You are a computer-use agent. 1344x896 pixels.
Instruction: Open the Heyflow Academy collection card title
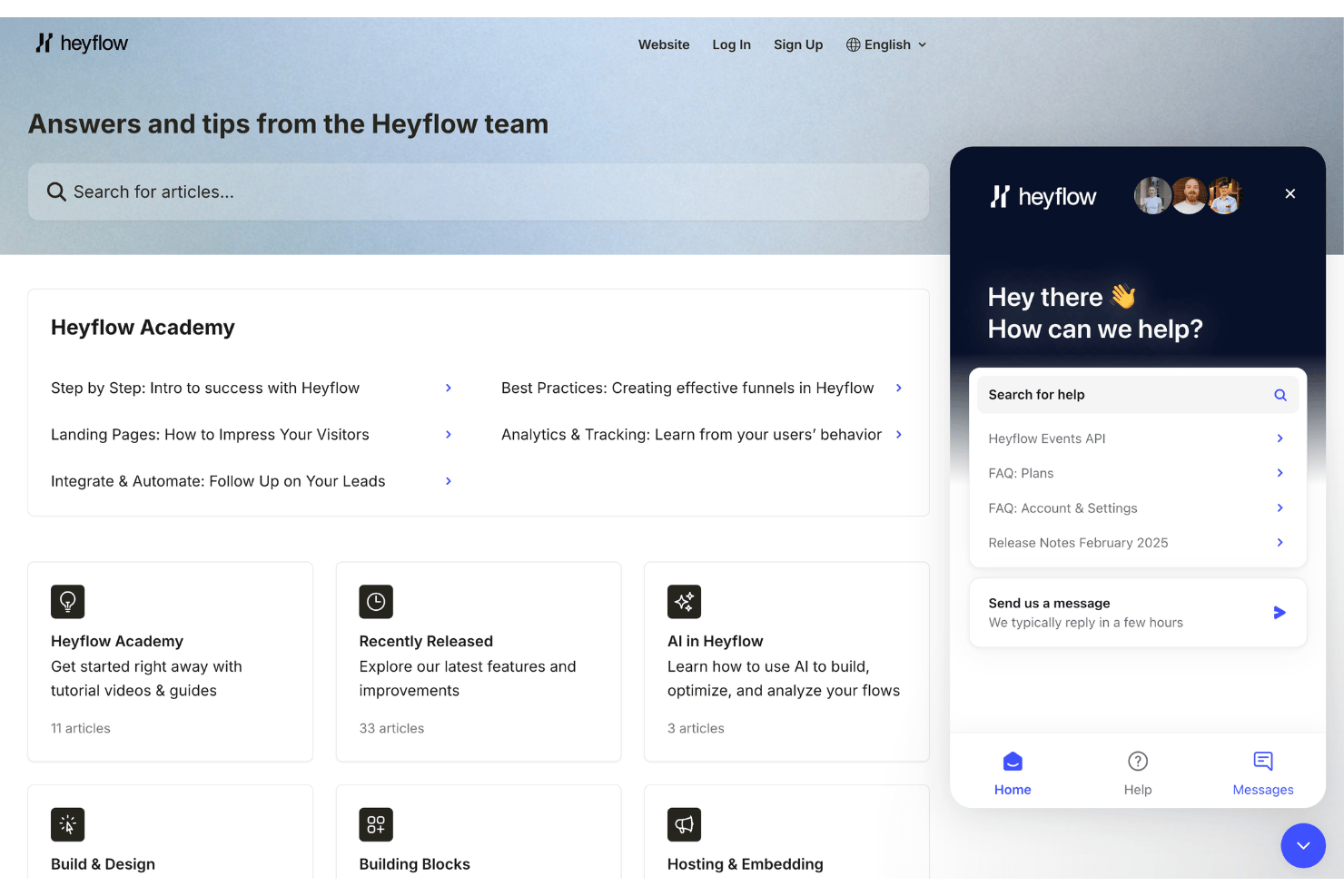(117, 641)
